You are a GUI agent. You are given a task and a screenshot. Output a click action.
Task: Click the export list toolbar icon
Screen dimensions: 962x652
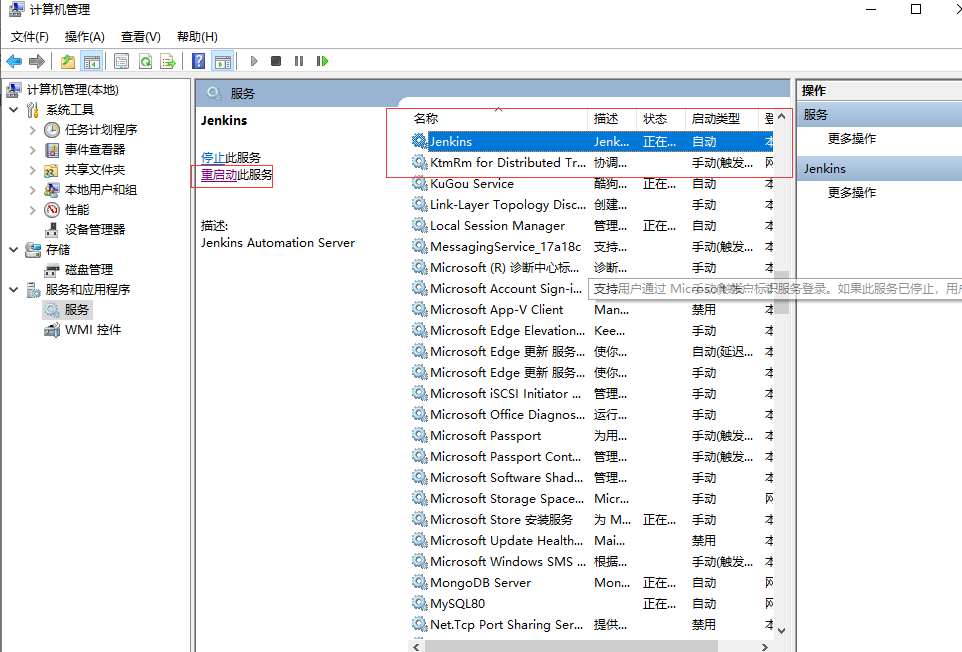click(167, 61)
